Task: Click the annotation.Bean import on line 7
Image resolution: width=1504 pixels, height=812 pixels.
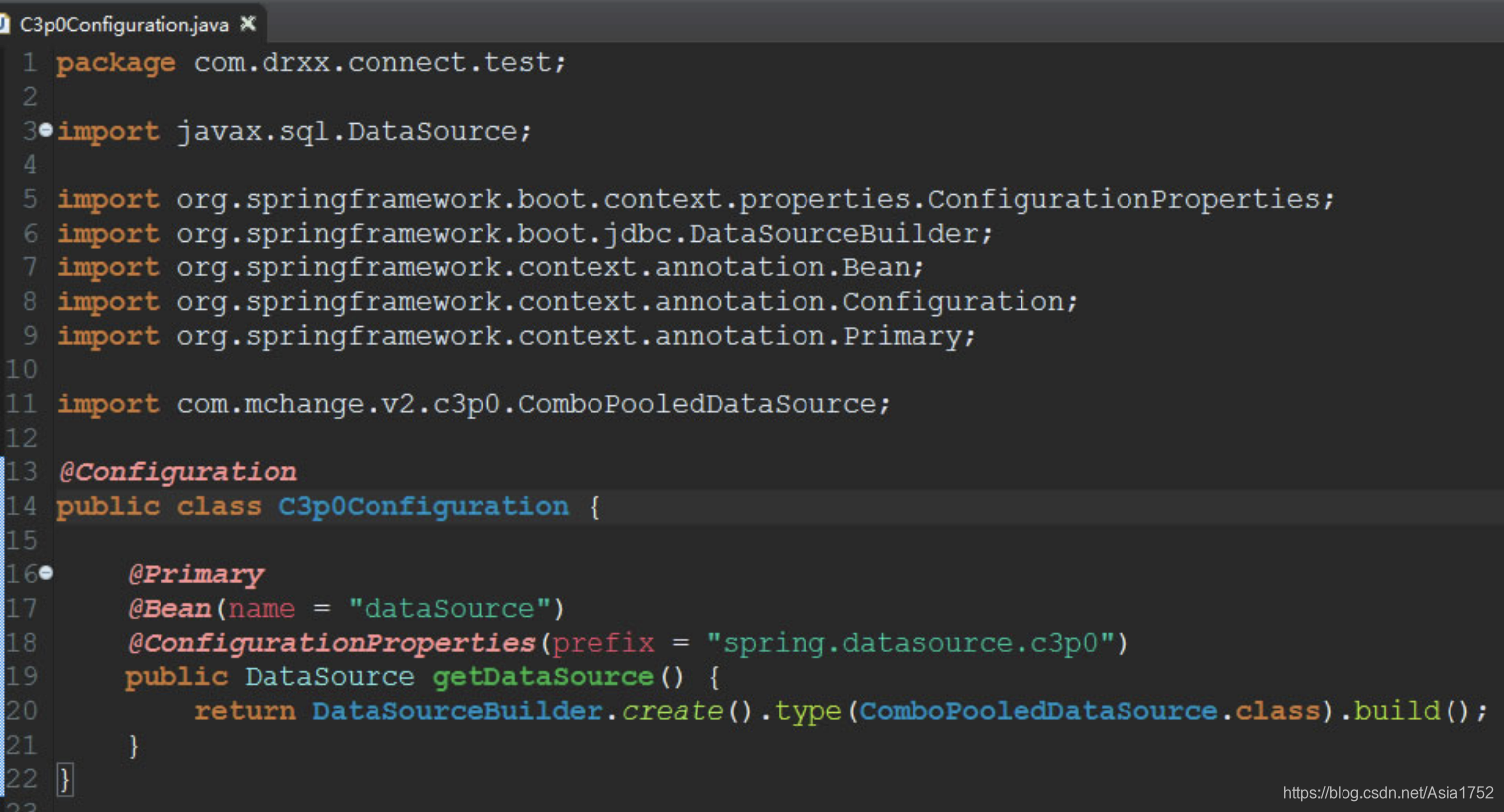Action: [x=490, y=268]
